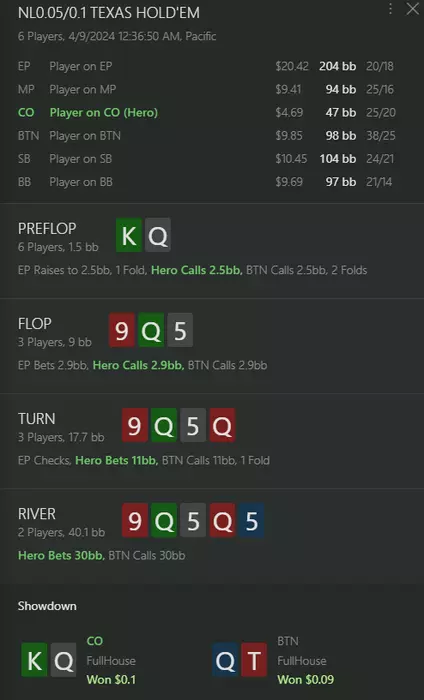Select BTN's red Ten showdown card

click(x=254, y=660)
